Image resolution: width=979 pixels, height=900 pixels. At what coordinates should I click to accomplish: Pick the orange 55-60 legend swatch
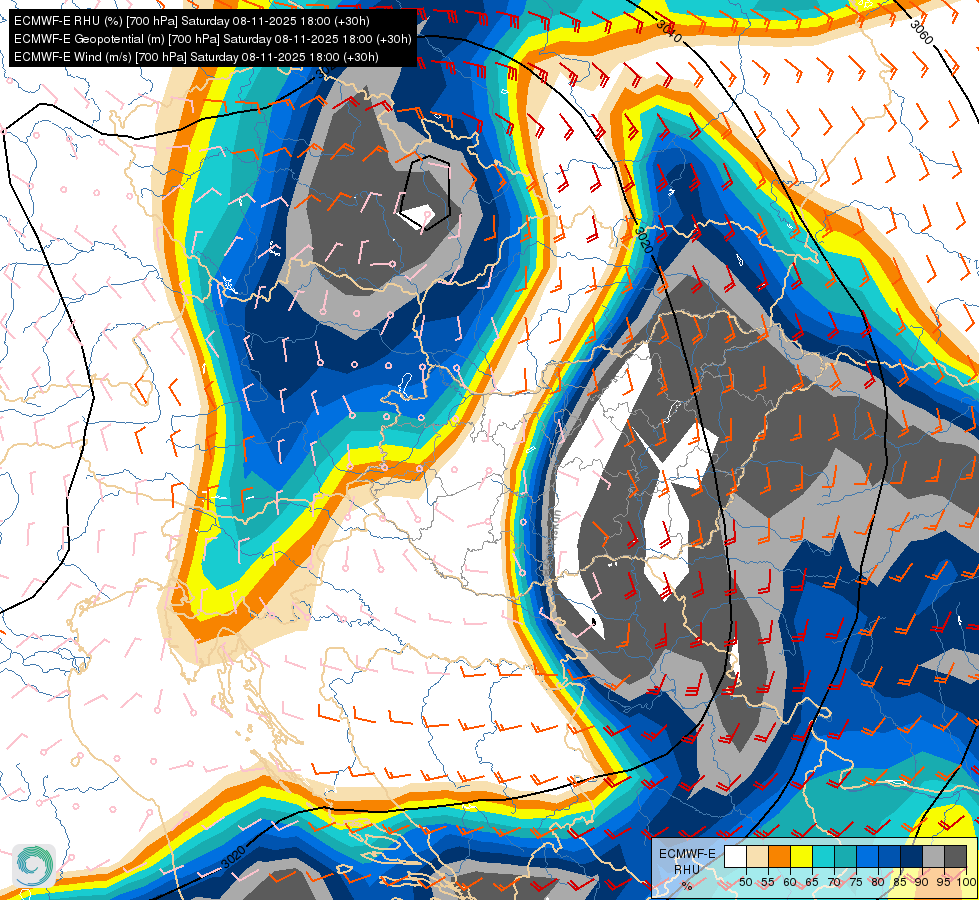point(779,856)
